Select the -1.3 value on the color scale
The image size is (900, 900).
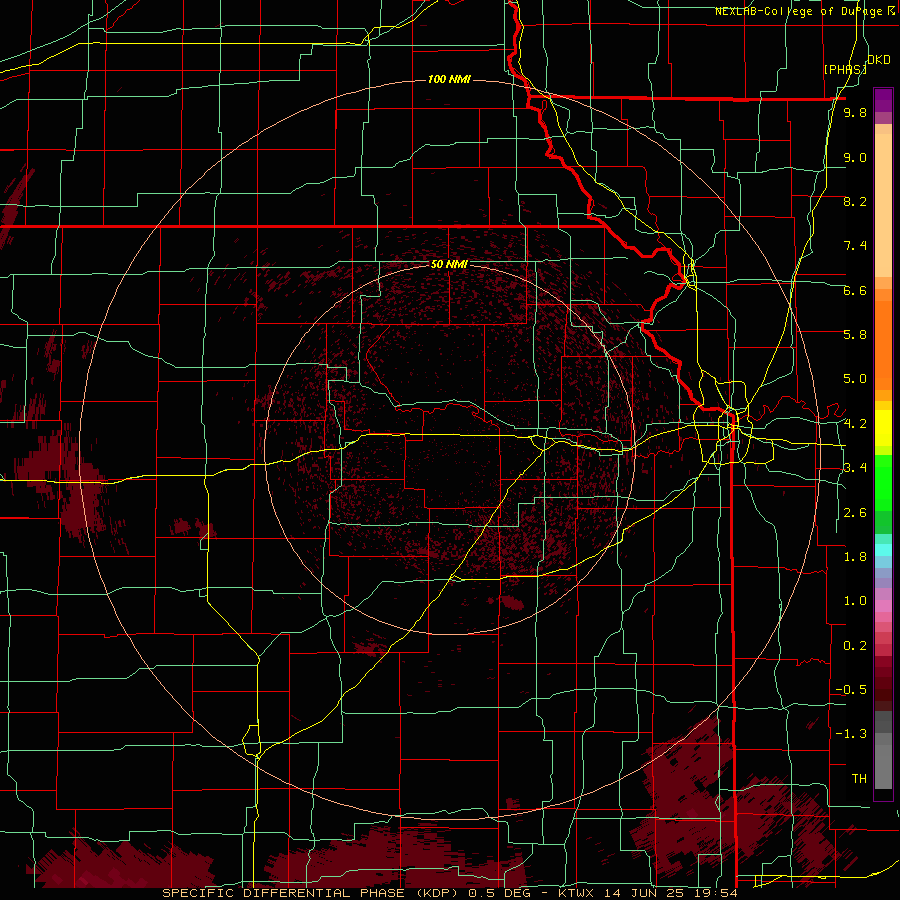point(851,734)
